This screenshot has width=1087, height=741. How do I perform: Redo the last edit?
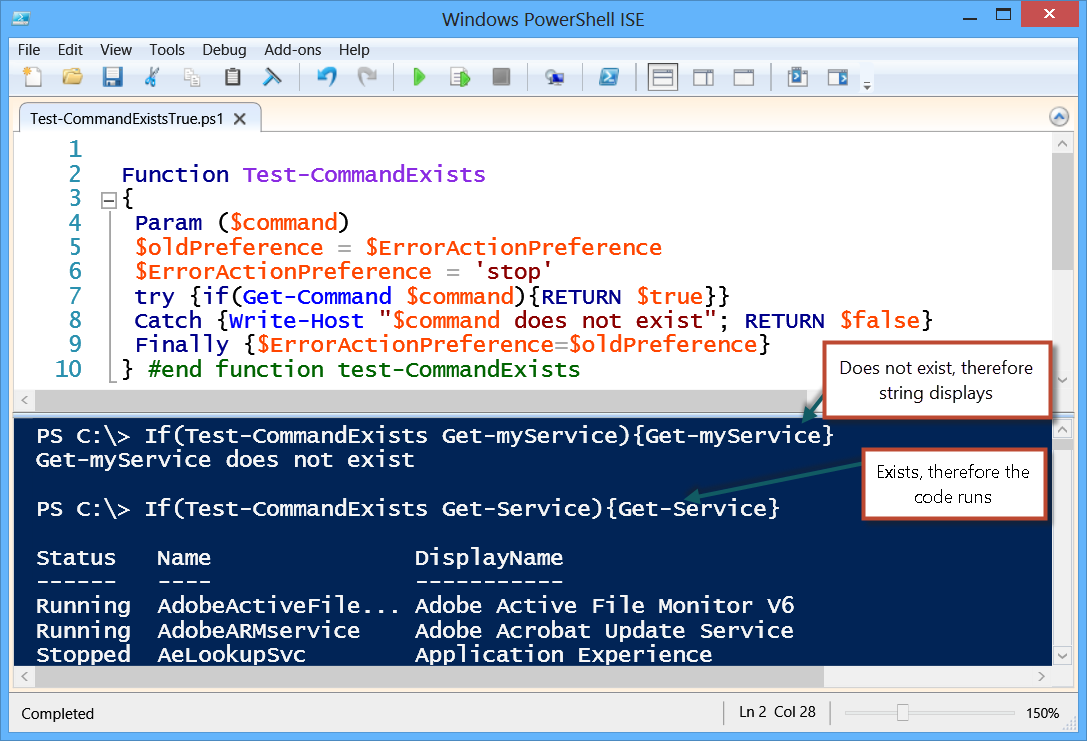click(x=367, y=76)
